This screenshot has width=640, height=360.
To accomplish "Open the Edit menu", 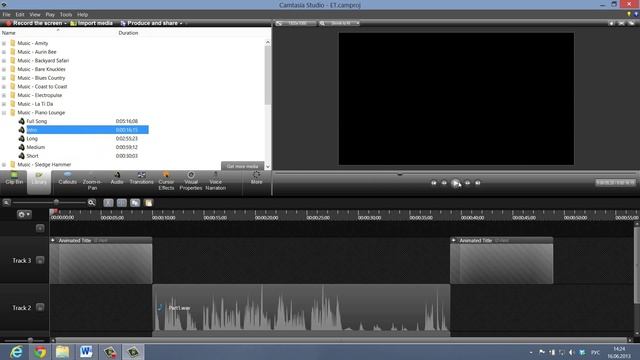I will click(20, 14).
